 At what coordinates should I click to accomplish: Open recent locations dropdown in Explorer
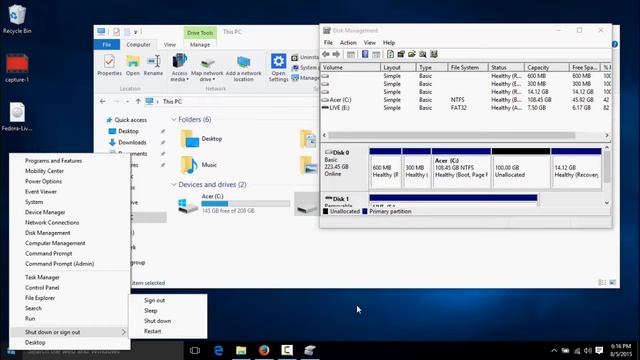click(127, 101)
